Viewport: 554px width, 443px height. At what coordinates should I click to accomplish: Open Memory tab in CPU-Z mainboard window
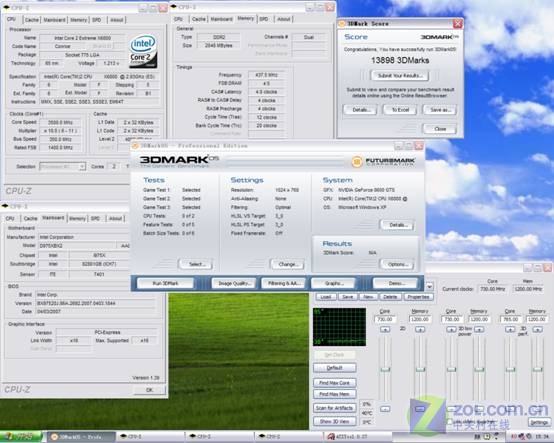pos(77,219)
